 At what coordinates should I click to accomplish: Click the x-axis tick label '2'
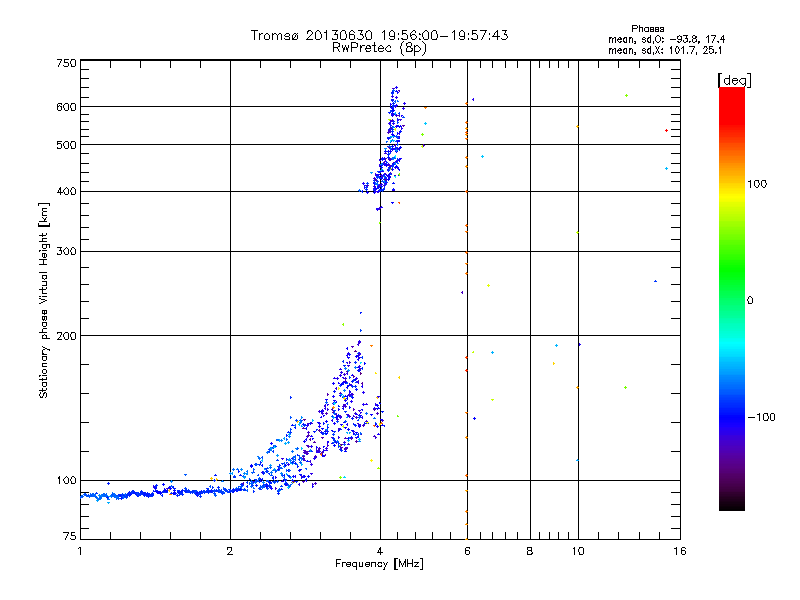pos(230,551)
